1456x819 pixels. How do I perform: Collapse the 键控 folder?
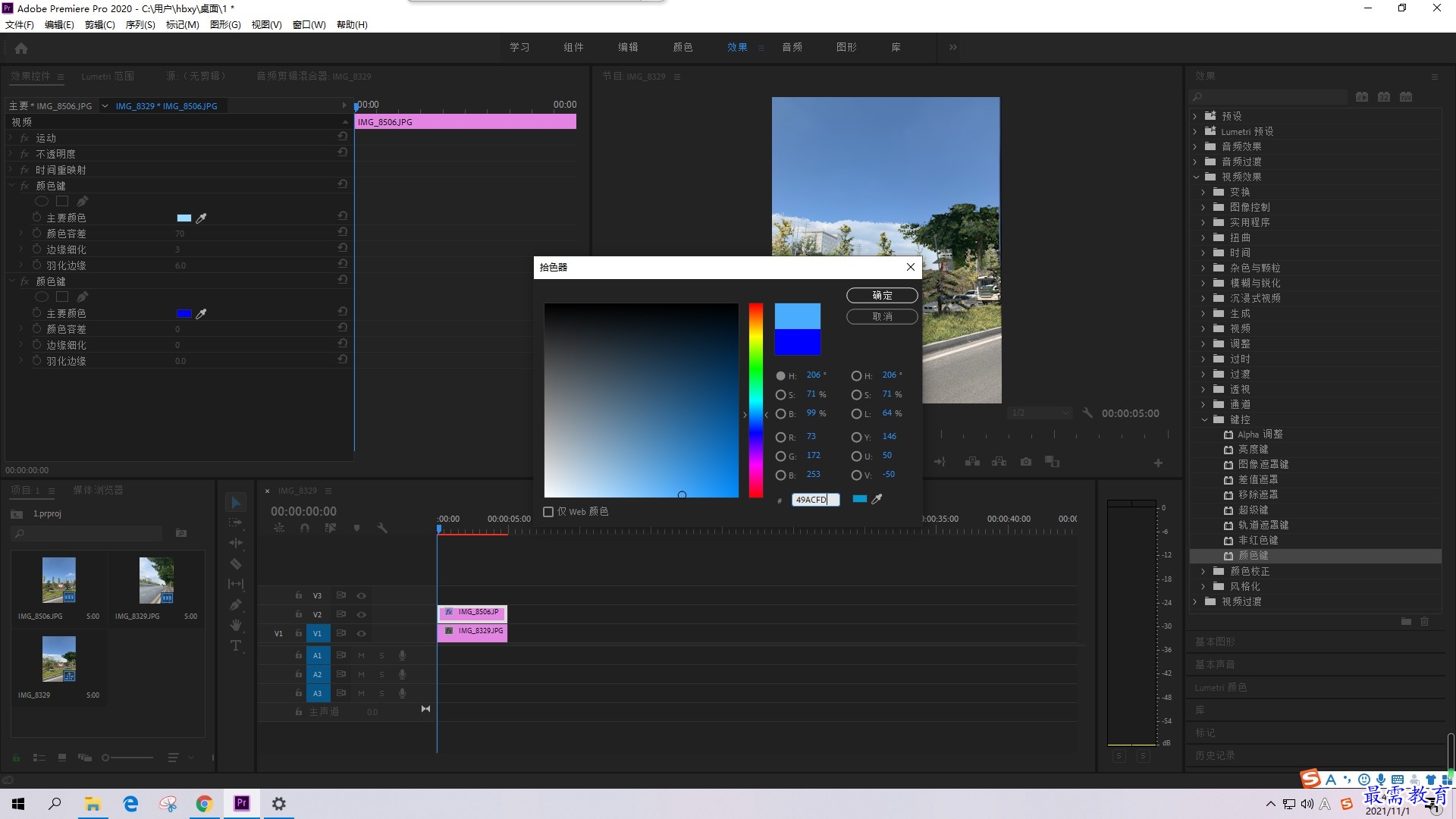pos(1204,419)
